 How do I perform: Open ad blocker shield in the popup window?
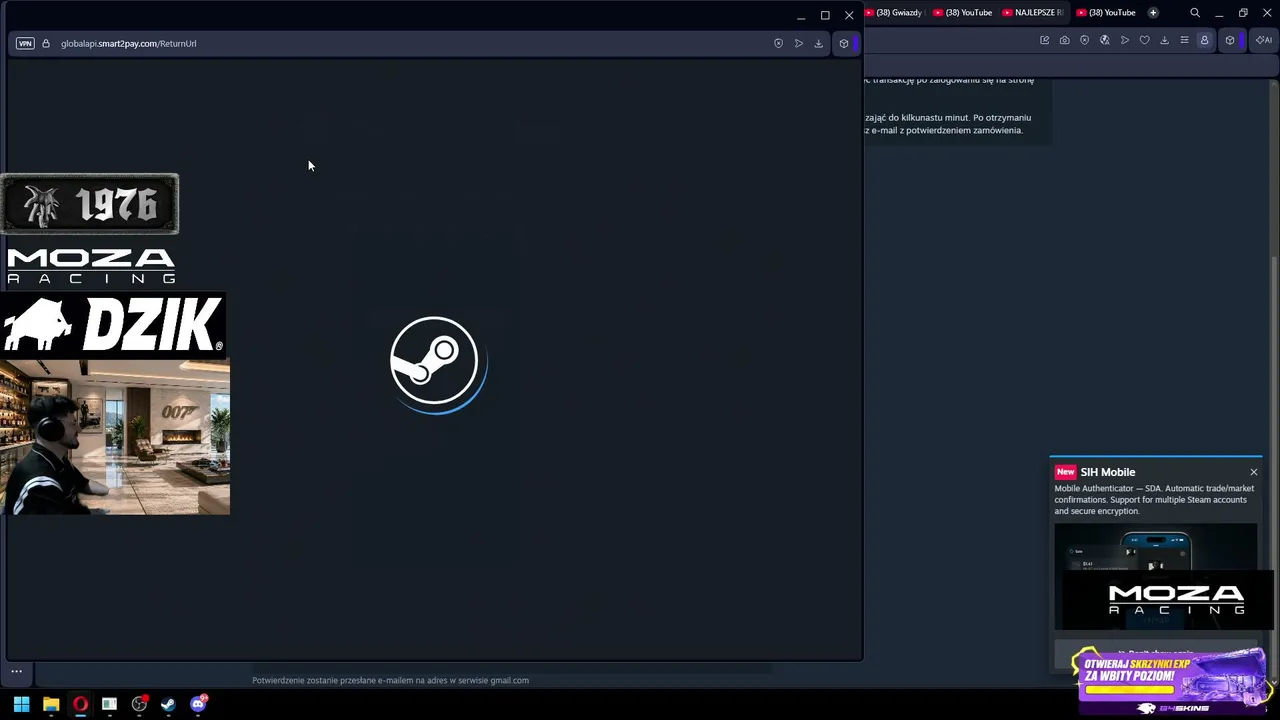(778, 44)
